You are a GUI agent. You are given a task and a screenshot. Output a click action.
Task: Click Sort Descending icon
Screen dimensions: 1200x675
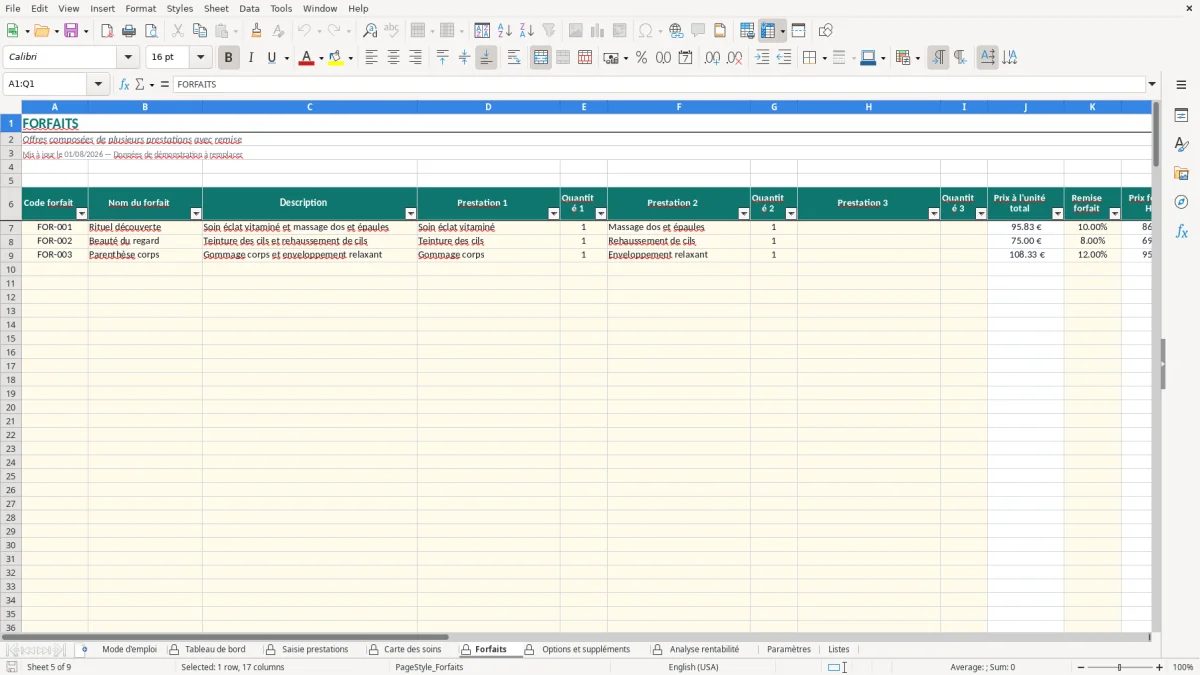(527, 31)
